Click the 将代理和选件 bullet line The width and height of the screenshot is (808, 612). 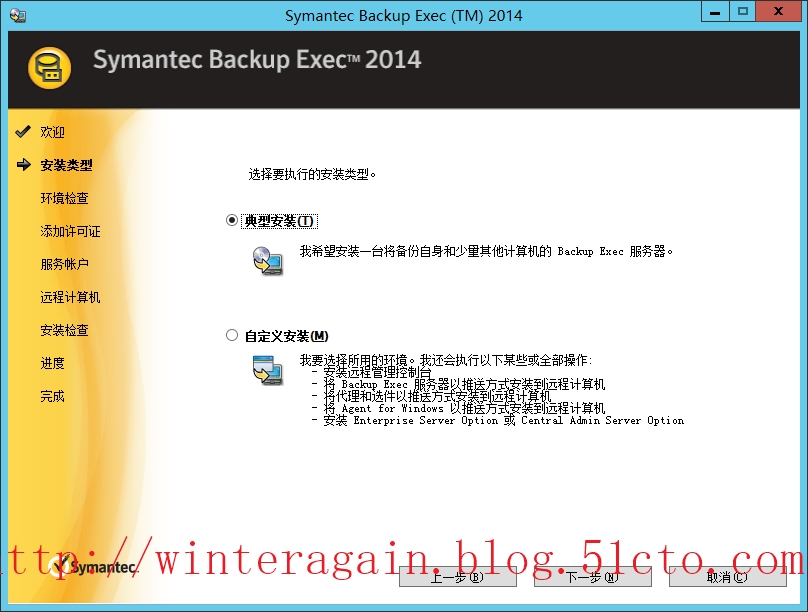431,396
